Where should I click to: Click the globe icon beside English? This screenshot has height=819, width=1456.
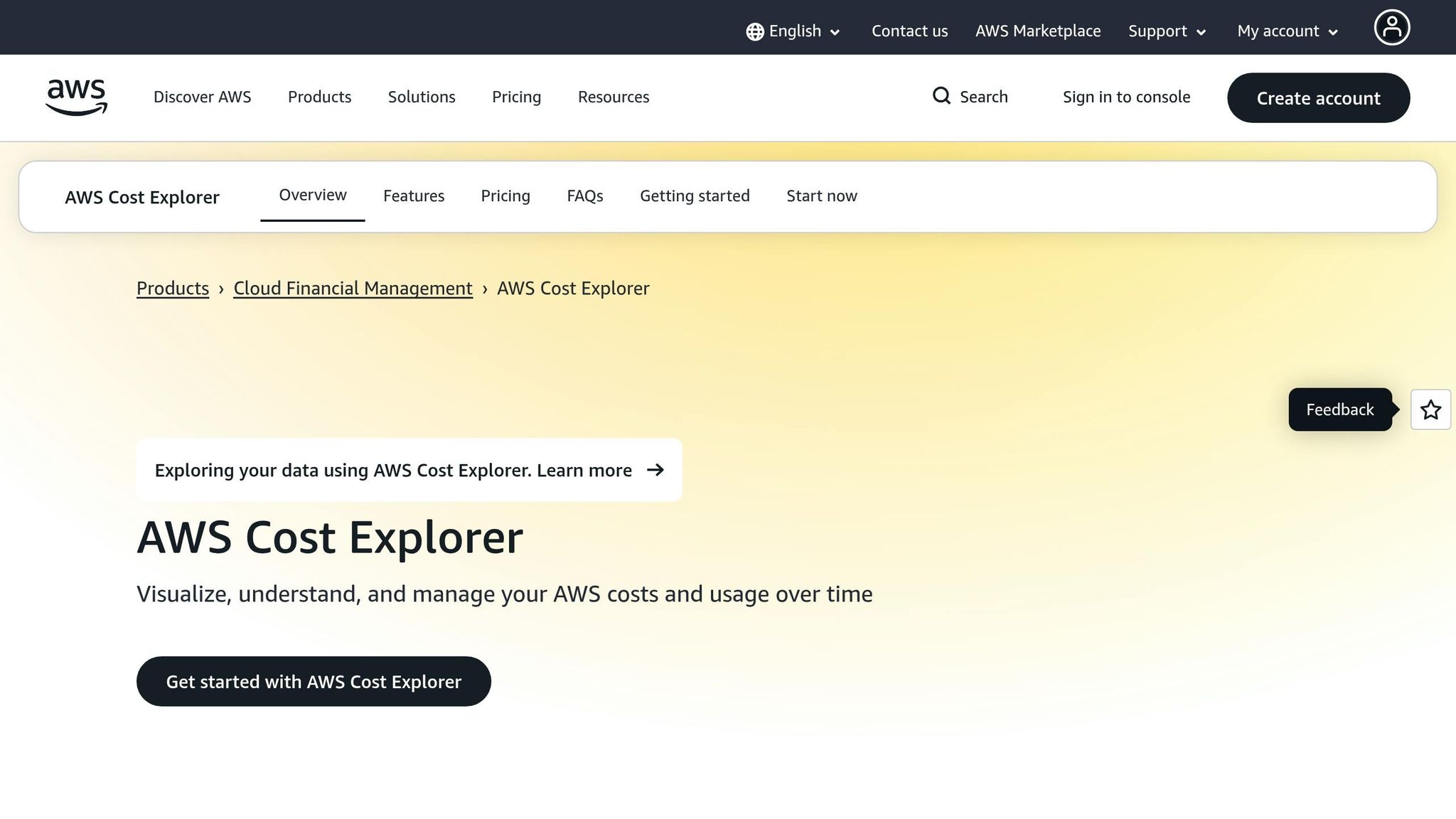click(x=754, y=31)
